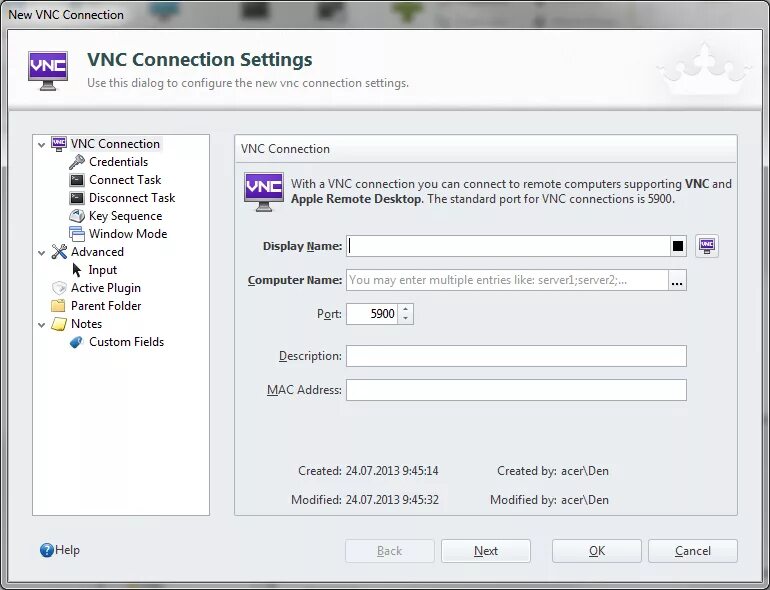Select the Input tree item
Screen dimensions: 770x590
[x=103, y=270]
